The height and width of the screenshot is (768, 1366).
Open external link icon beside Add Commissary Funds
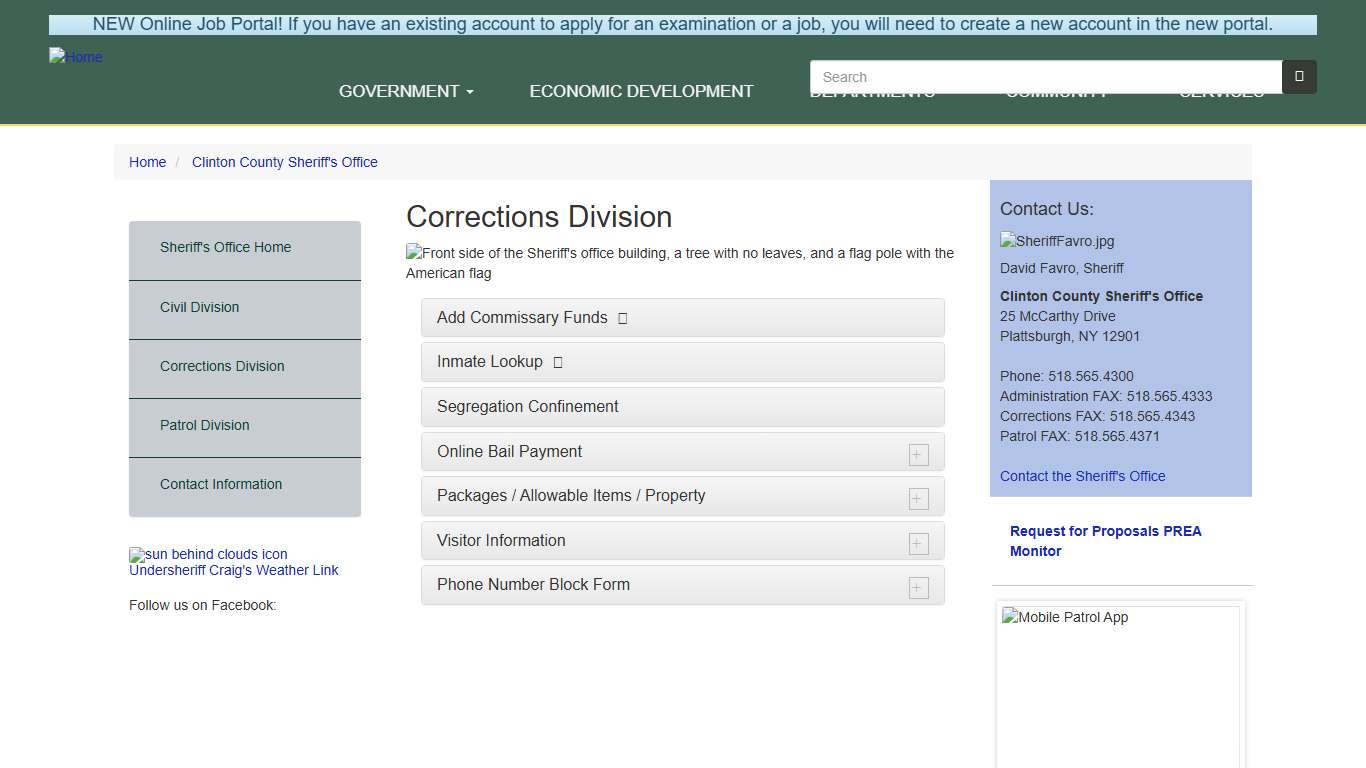point(623,318)
